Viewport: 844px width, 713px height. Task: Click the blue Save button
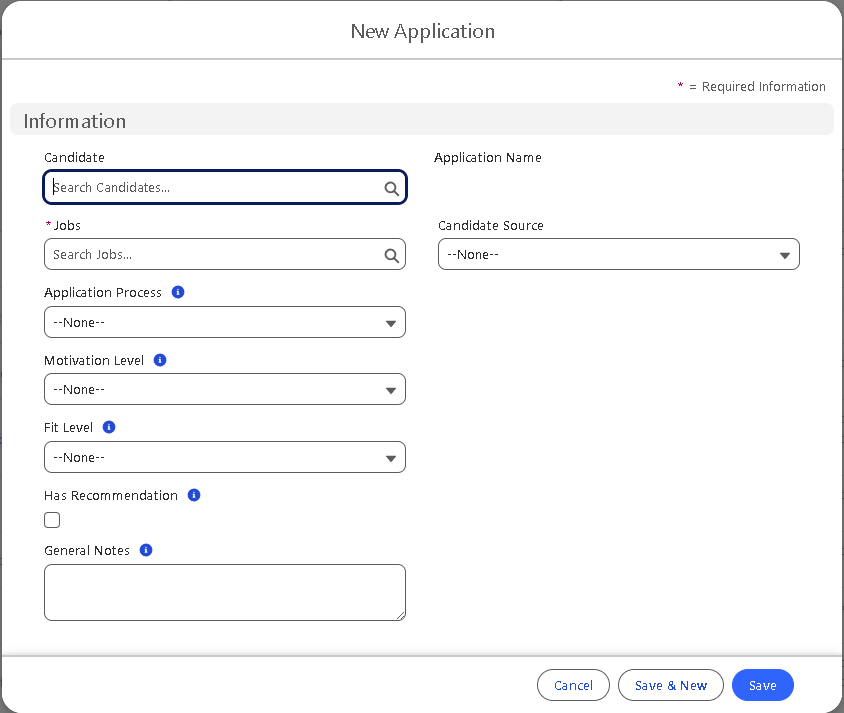[x=762, y=685]
